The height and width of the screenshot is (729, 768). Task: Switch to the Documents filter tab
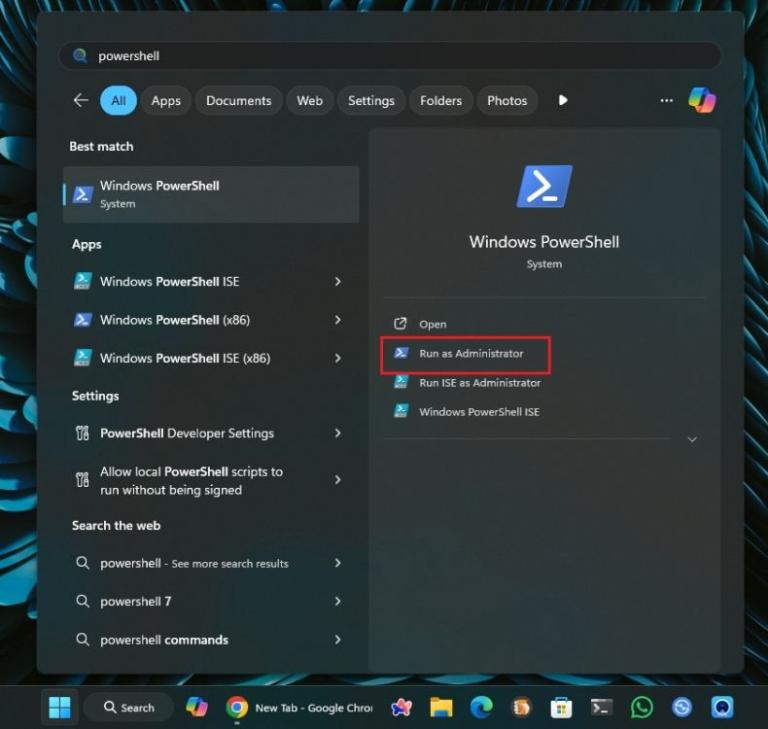[x=239, y=100]
